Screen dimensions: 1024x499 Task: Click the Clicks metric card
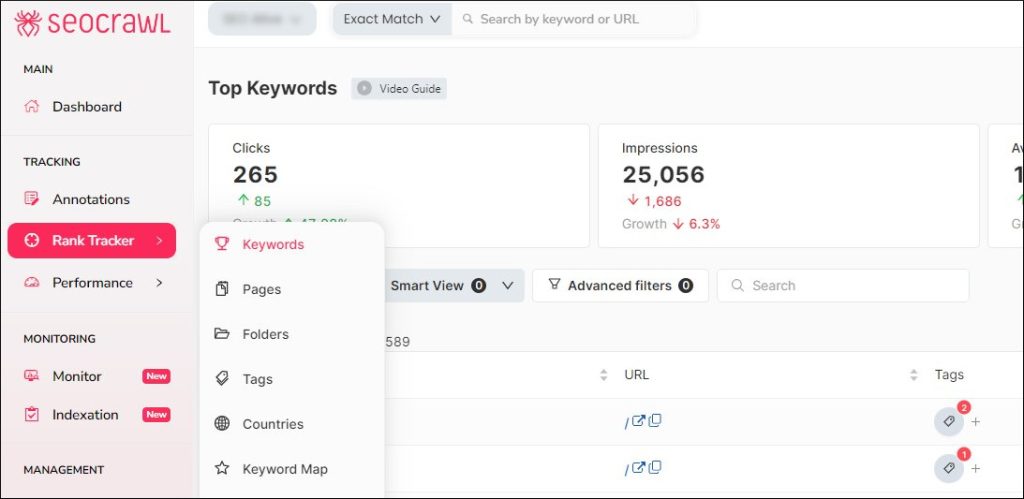tap(399, 185)
